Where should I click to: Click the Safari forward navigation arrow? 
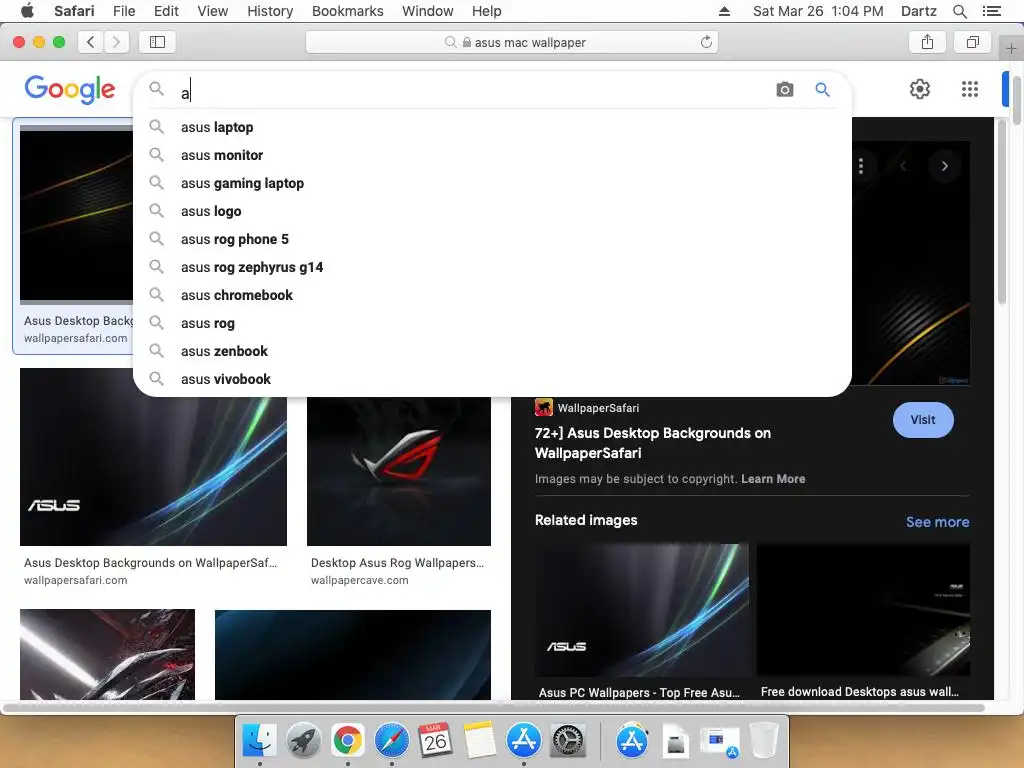[x=116, y=42]
